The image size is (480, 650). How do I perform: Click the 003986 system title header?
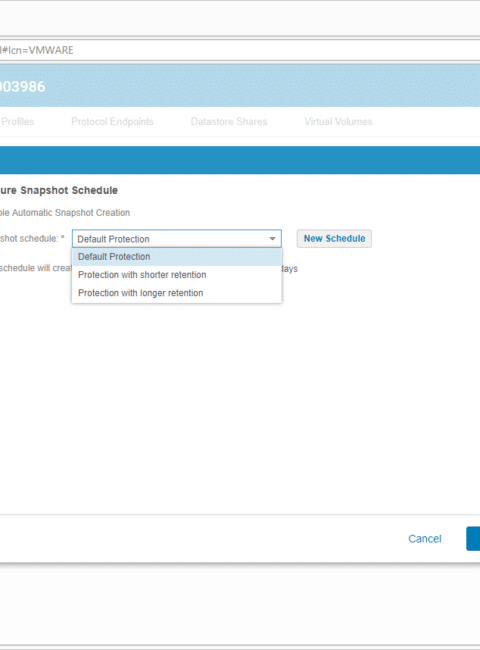[x=23, y=86]
